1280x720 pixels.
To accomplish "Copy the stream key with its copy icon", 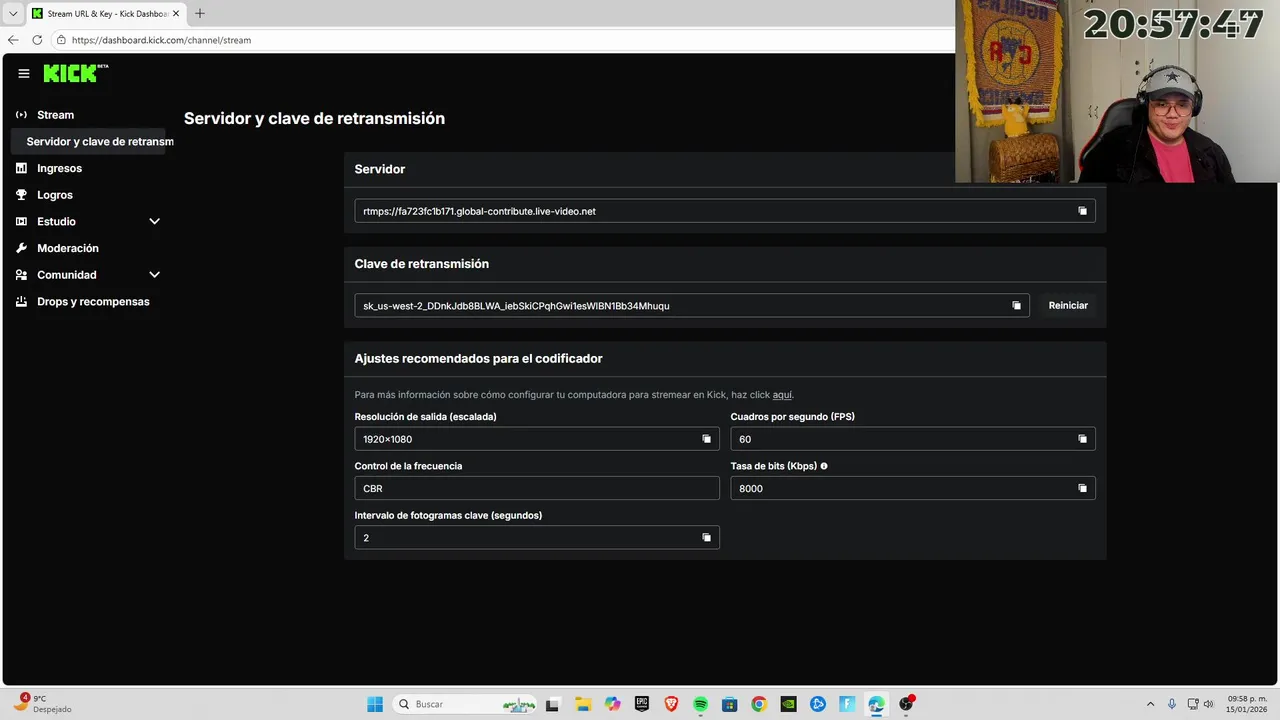I will point(1016,306).
